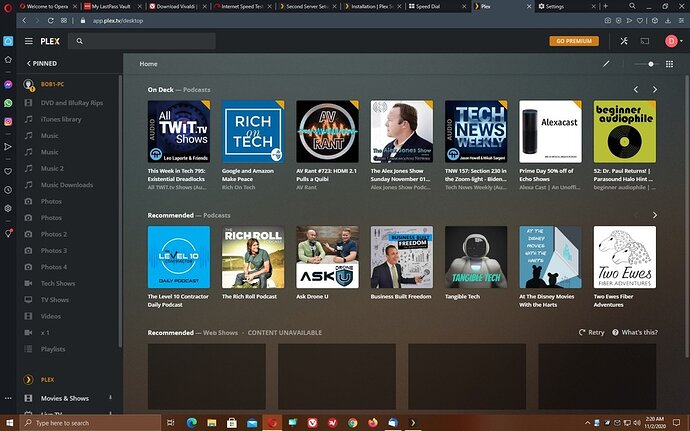Go back in browser history

(24, 21)
